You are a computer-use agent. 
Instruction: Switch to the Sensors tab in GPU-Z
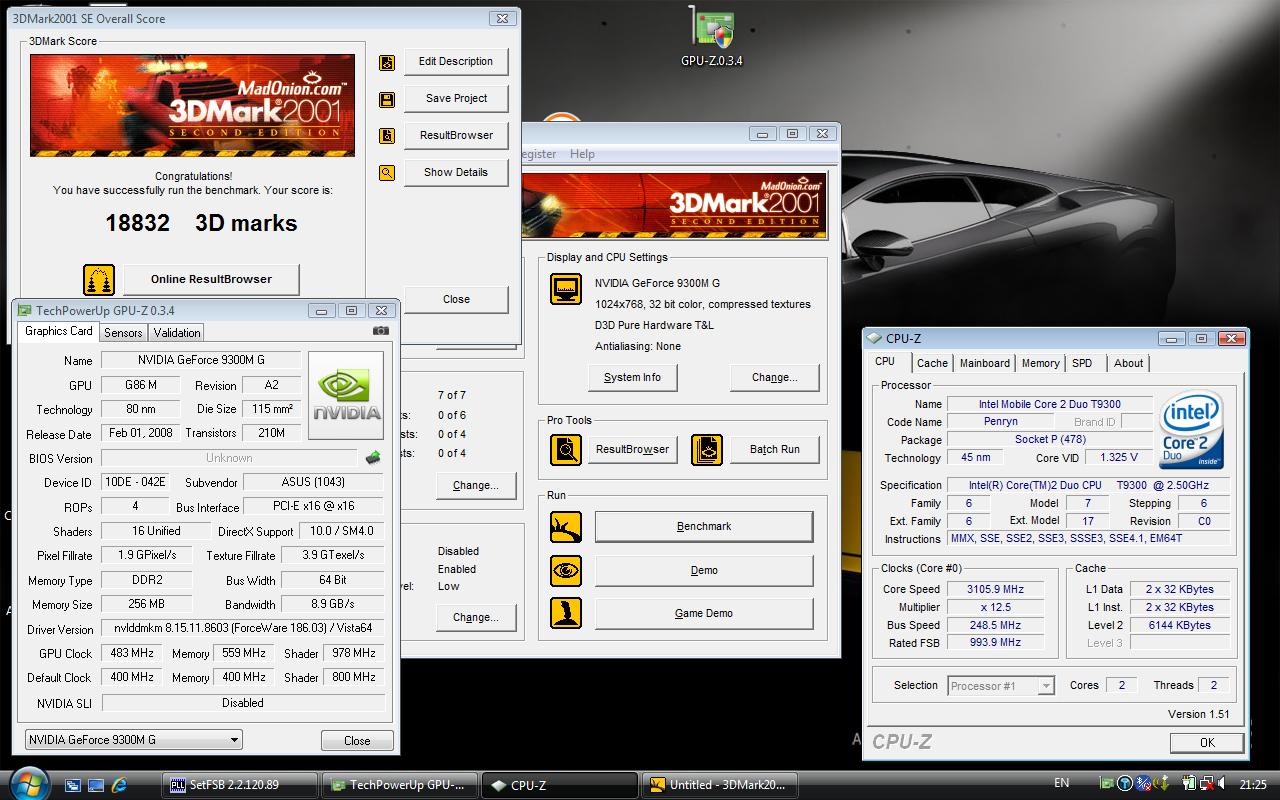[x=123, y=333]
